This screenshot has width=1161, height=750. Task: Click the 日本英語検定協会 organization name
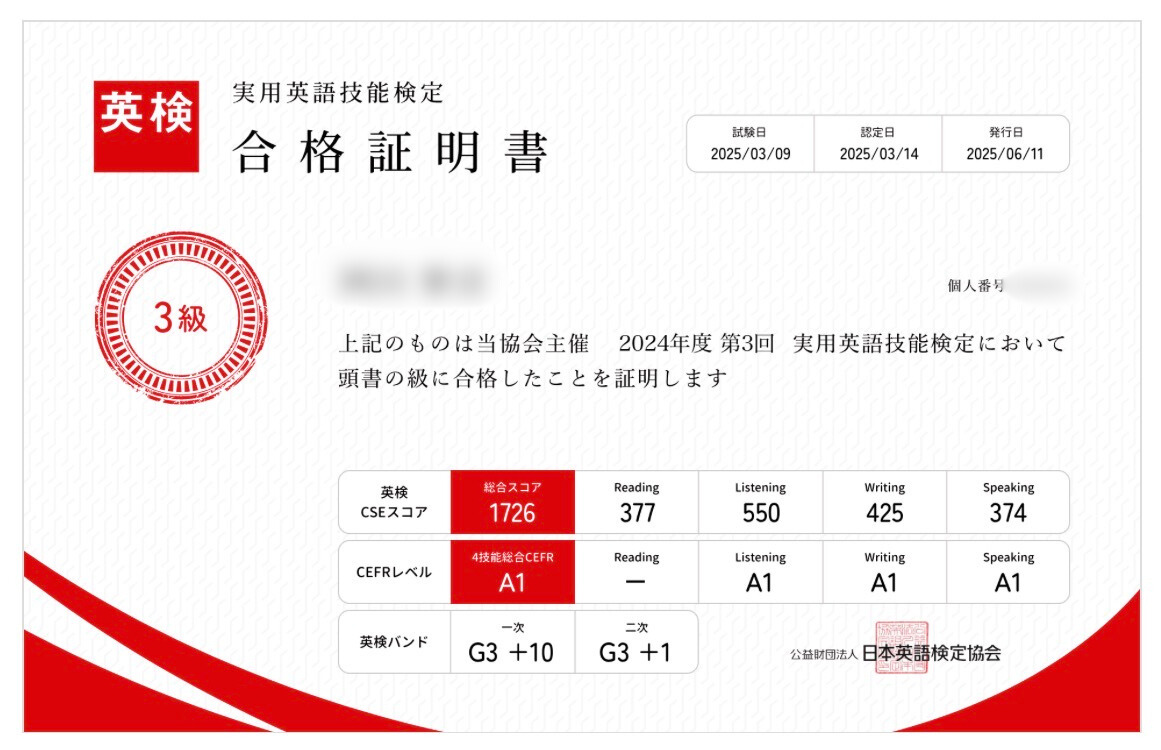[x=931, y=654]
